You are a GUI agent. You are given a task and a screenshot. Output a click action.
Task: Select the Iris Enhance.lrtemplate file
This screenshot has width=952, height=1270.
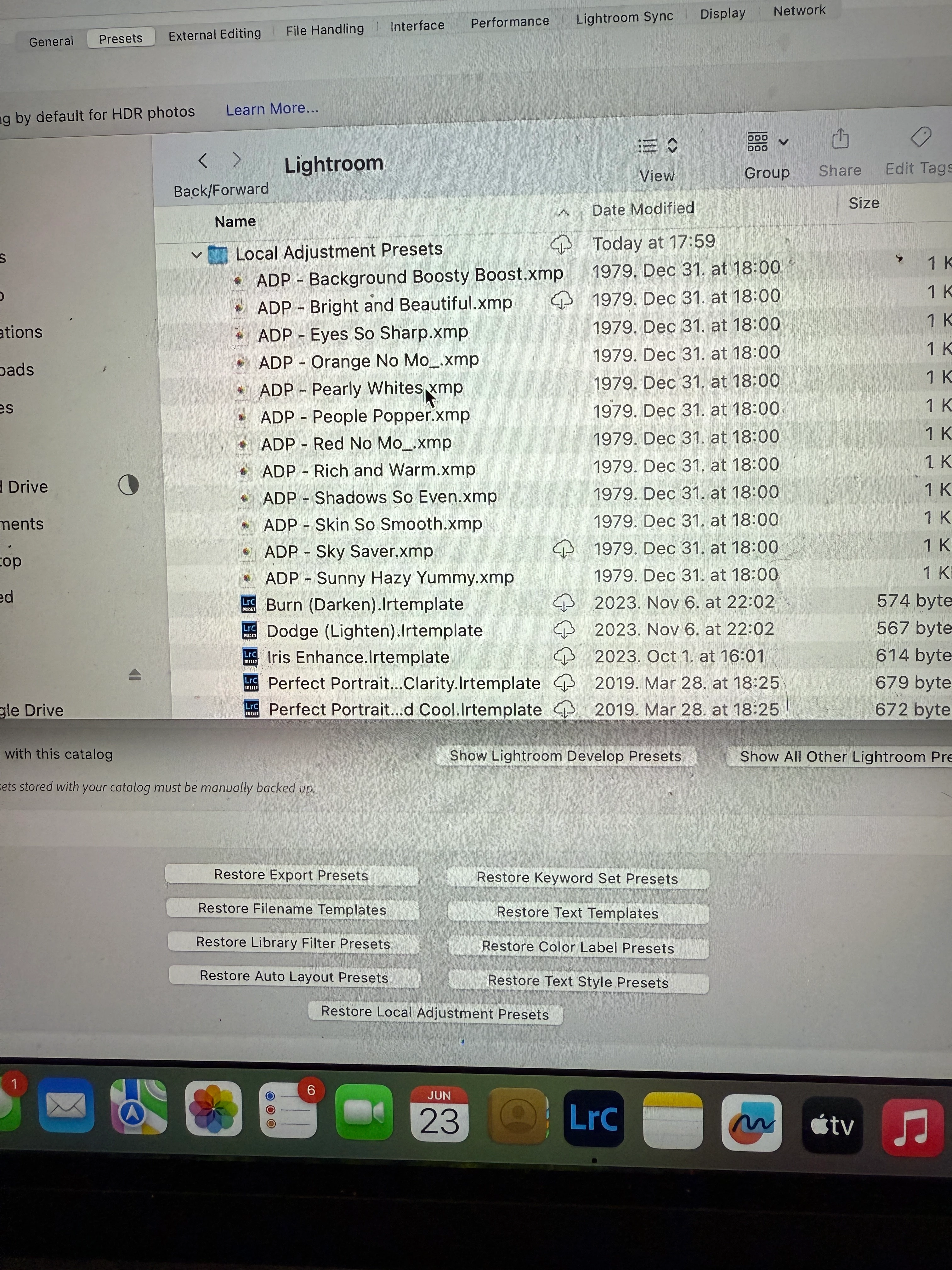pyautogui.click(x=358, y=657)
